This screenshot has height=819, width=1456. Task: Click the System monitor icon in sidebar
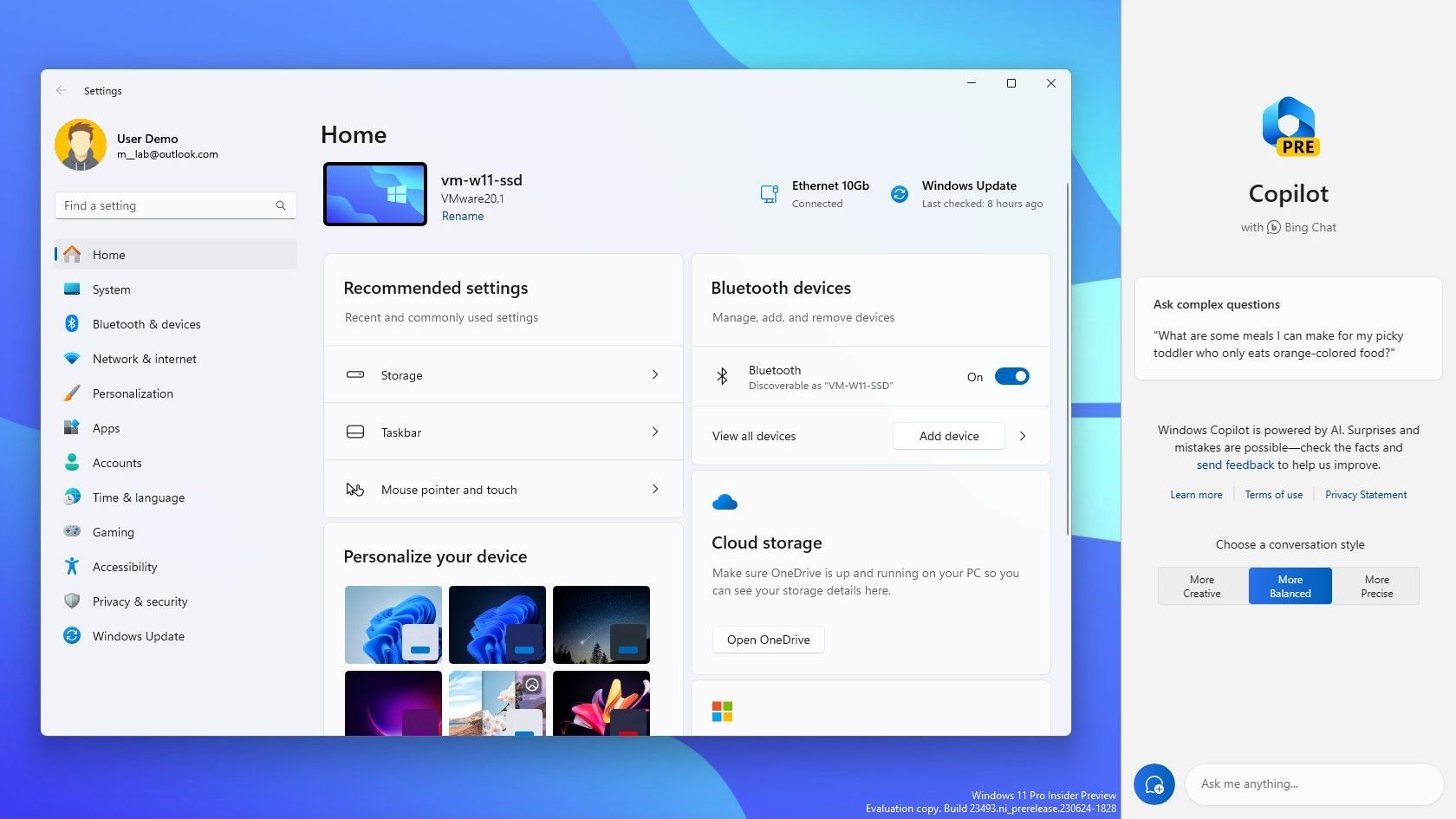pyautogui.click(x=72, y=289)
